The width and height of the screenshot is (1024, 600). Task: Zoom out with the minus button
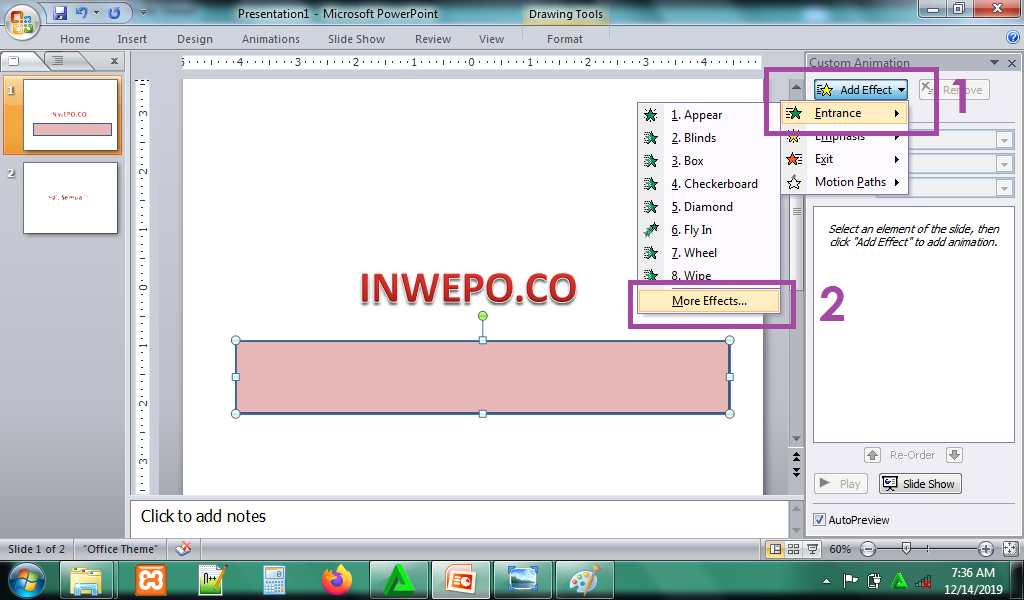tap(868, 549)
